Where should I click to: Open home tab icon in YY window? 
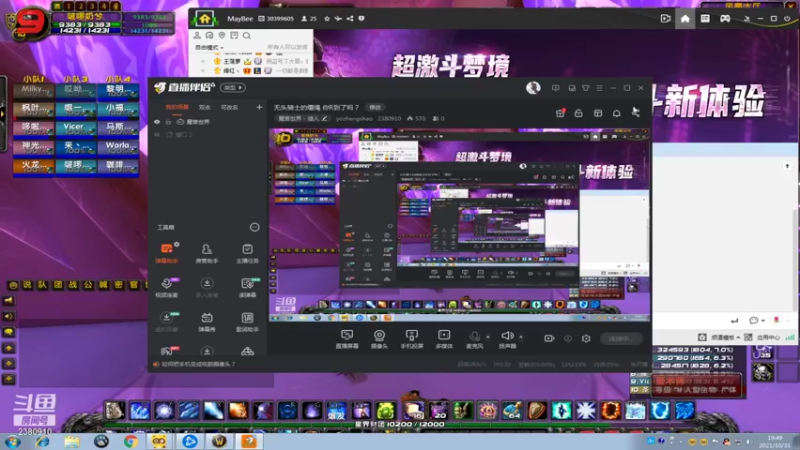tap(685, 18)
